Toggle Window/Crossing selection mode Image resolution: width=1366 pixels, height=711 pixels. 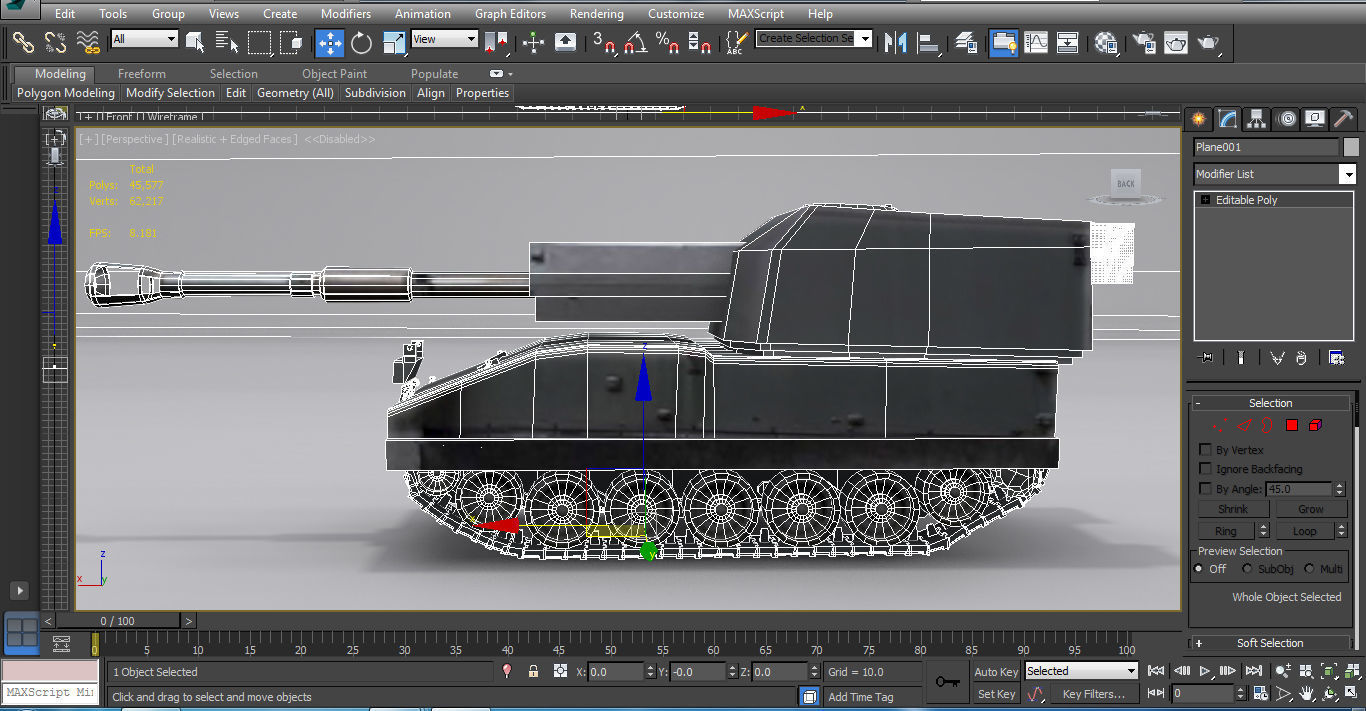coord(291,42)
